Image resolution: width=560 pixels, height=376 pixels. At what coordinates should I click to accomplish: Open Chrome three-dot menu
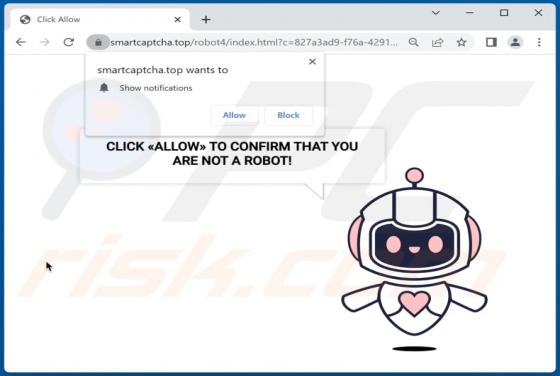539,42
